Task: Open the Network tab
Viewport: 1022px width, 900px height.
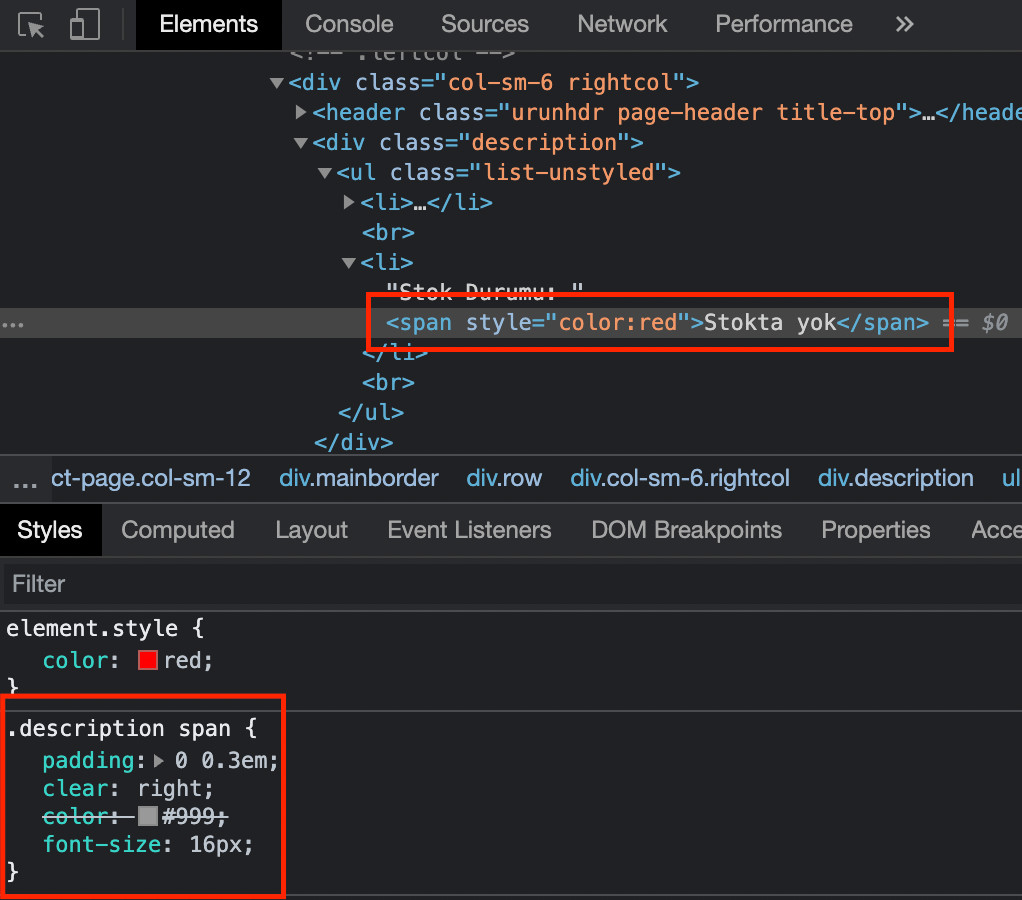Action: click(x=622, y=25)
